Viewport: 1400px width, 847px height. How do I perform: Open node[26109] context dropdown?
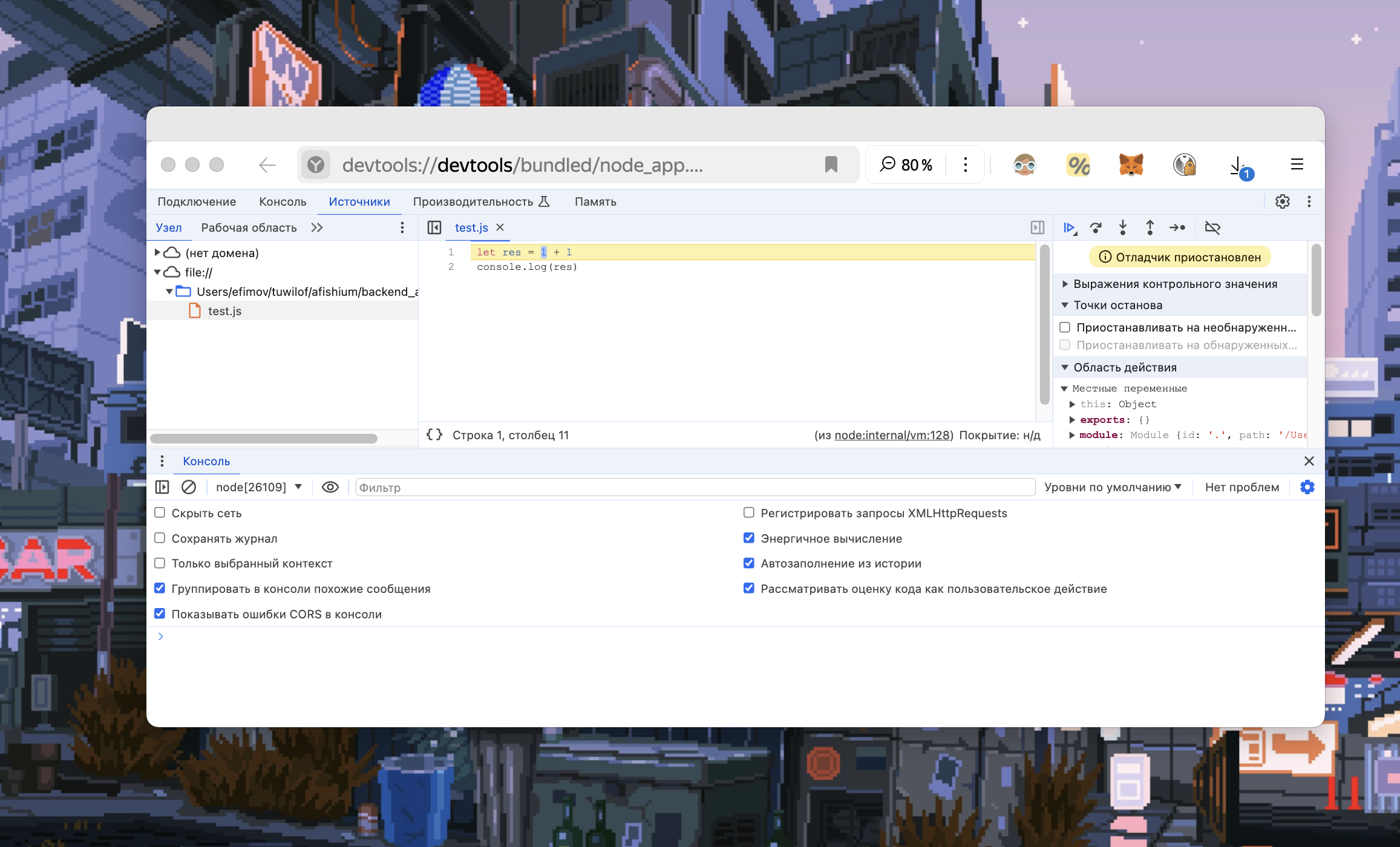tap(259, 487)
